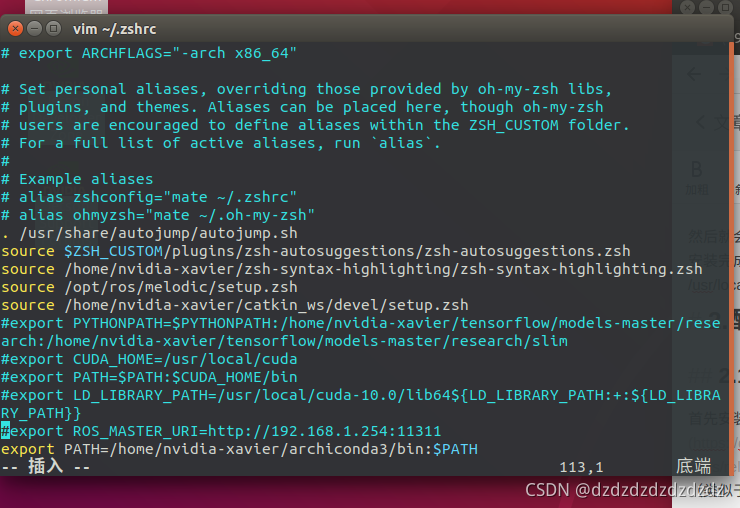
Task: Click the source zsh-autosuggestions.zsh line
Action: pyautogui.click(x=316, y=251)
